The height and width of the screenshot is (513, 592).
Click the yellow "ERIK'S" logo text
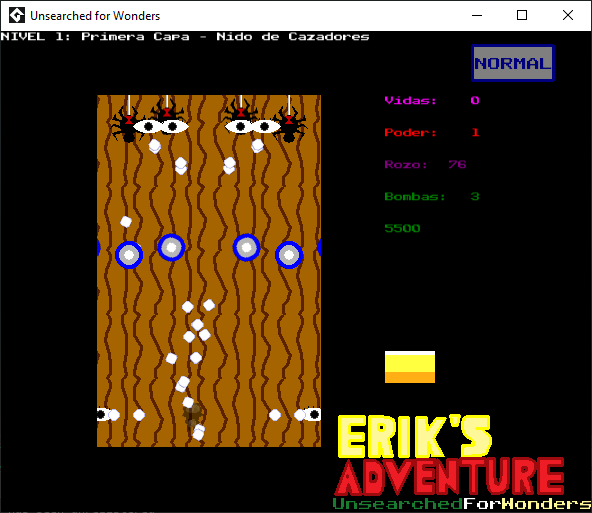click(x=415, y=436)
